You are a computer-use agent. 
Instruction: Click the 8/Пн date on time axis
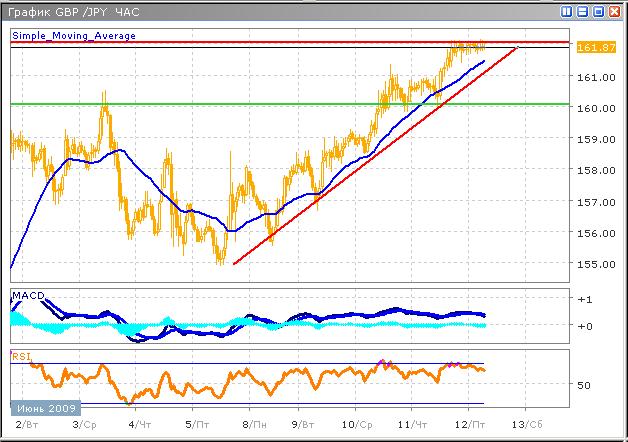coord(256,425)
